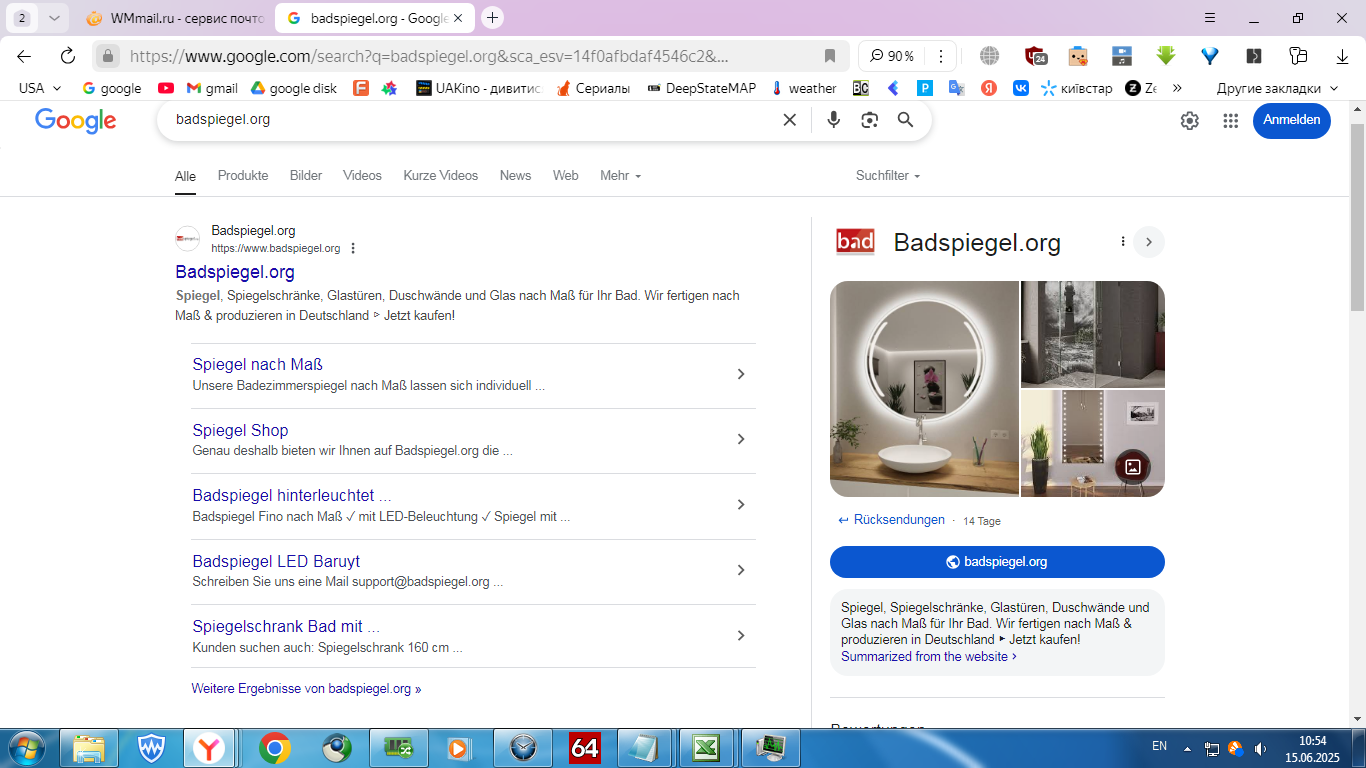
Task: Open chevron beside Spiegel Shop
Action: click(x=741, y=439)
